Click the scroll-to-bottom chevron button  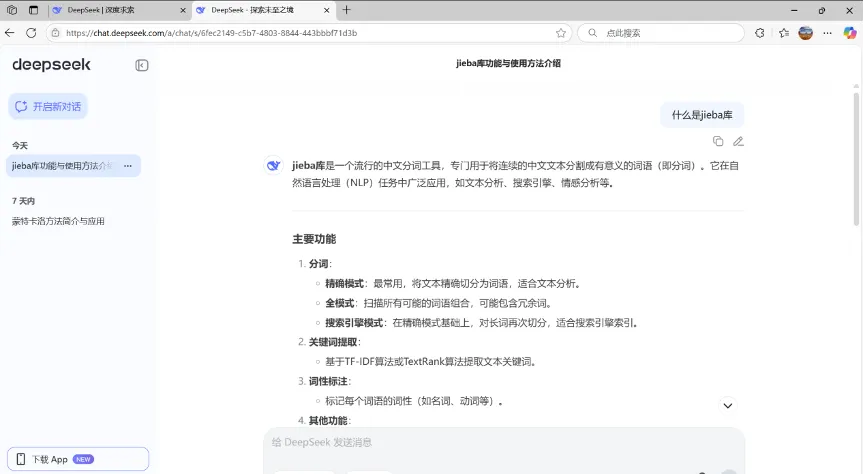[x=727, y=406]
